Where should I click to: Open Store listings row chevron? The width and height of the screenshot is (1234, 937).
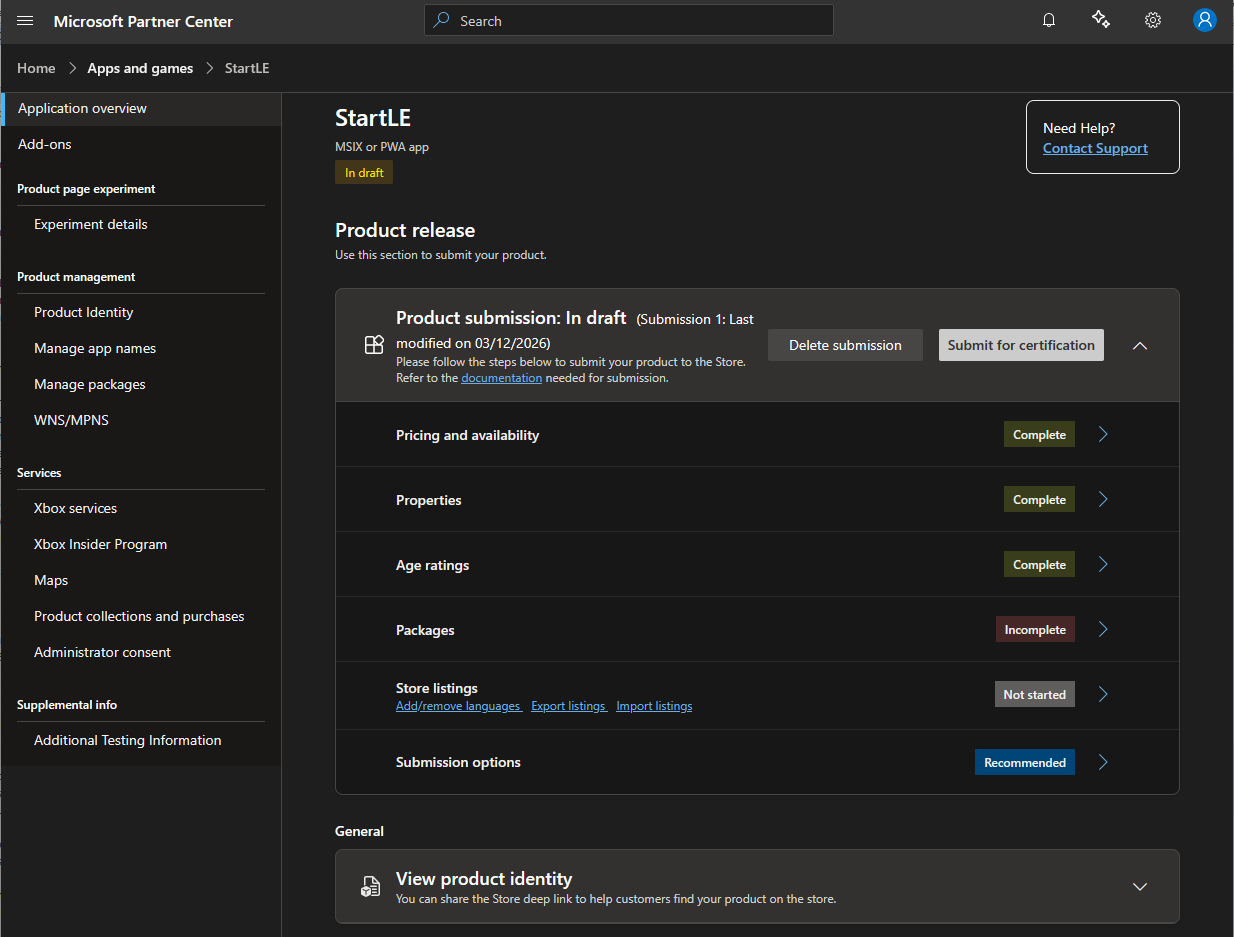[x=1103, y=694]
